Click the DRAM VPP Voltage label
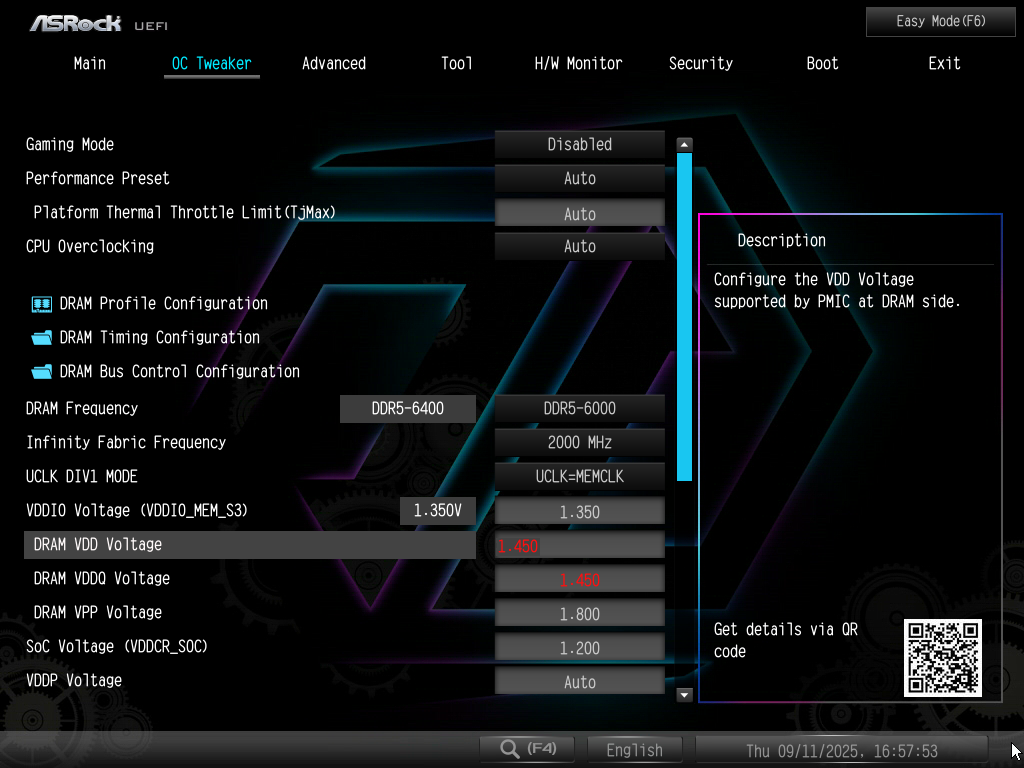 point(98,612)
